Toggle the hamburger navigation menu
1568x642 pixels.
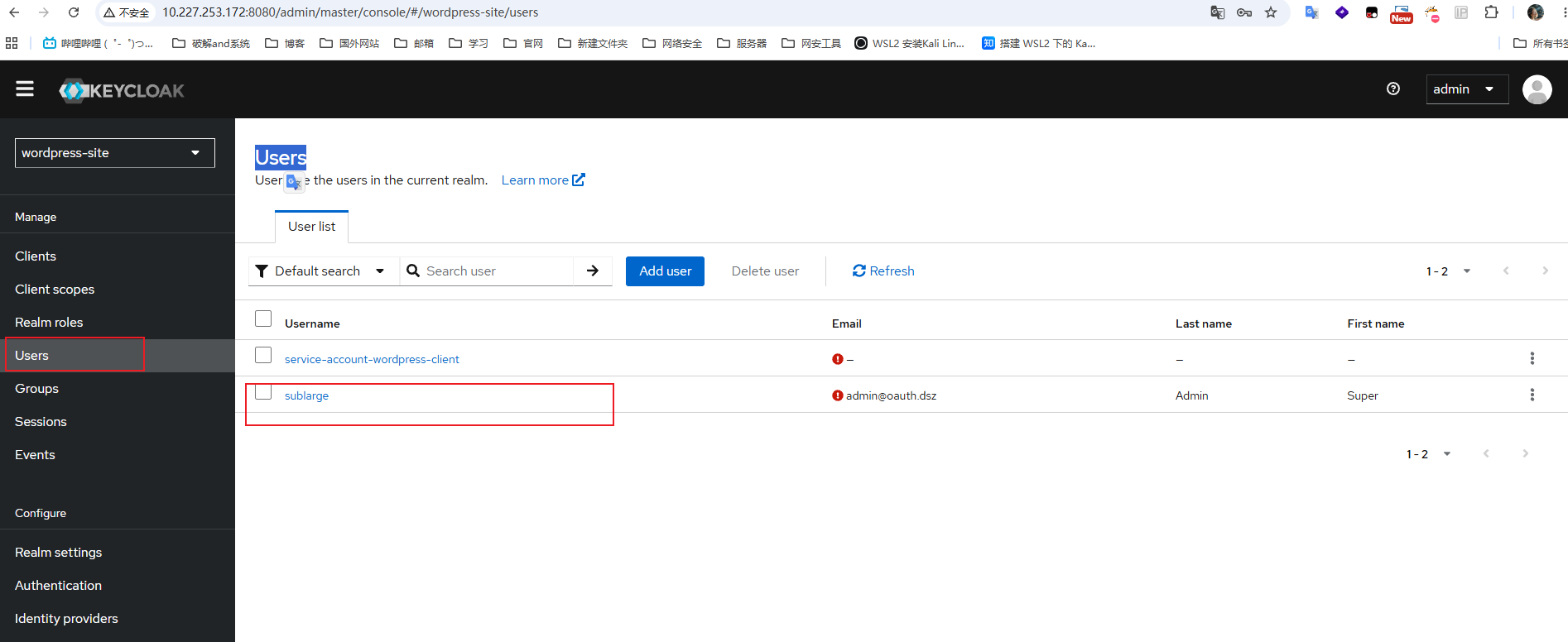click(25, 89)
